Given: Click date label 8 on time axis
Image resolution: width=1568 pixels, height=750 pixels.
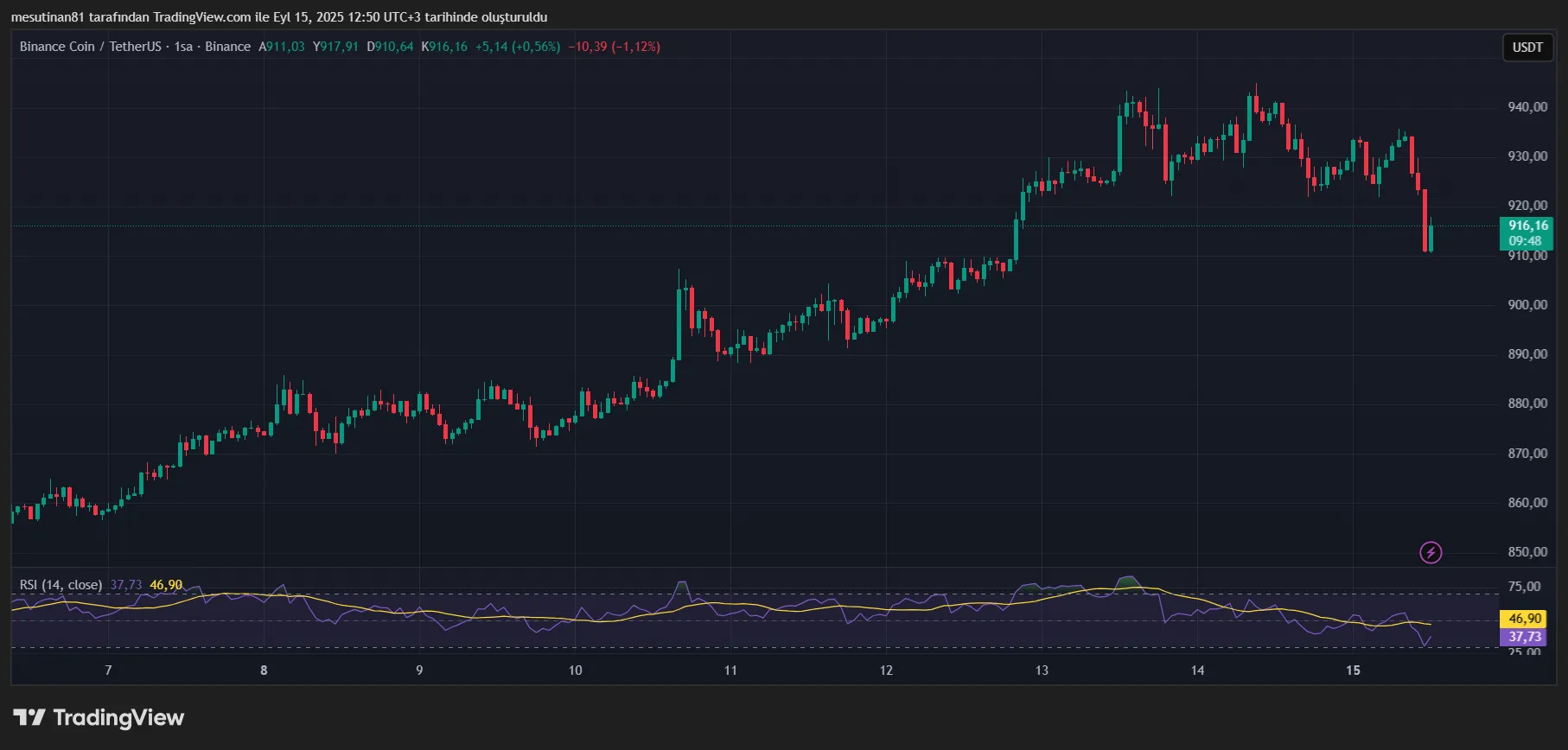Looking at the screenshot, I should [264, 671].
